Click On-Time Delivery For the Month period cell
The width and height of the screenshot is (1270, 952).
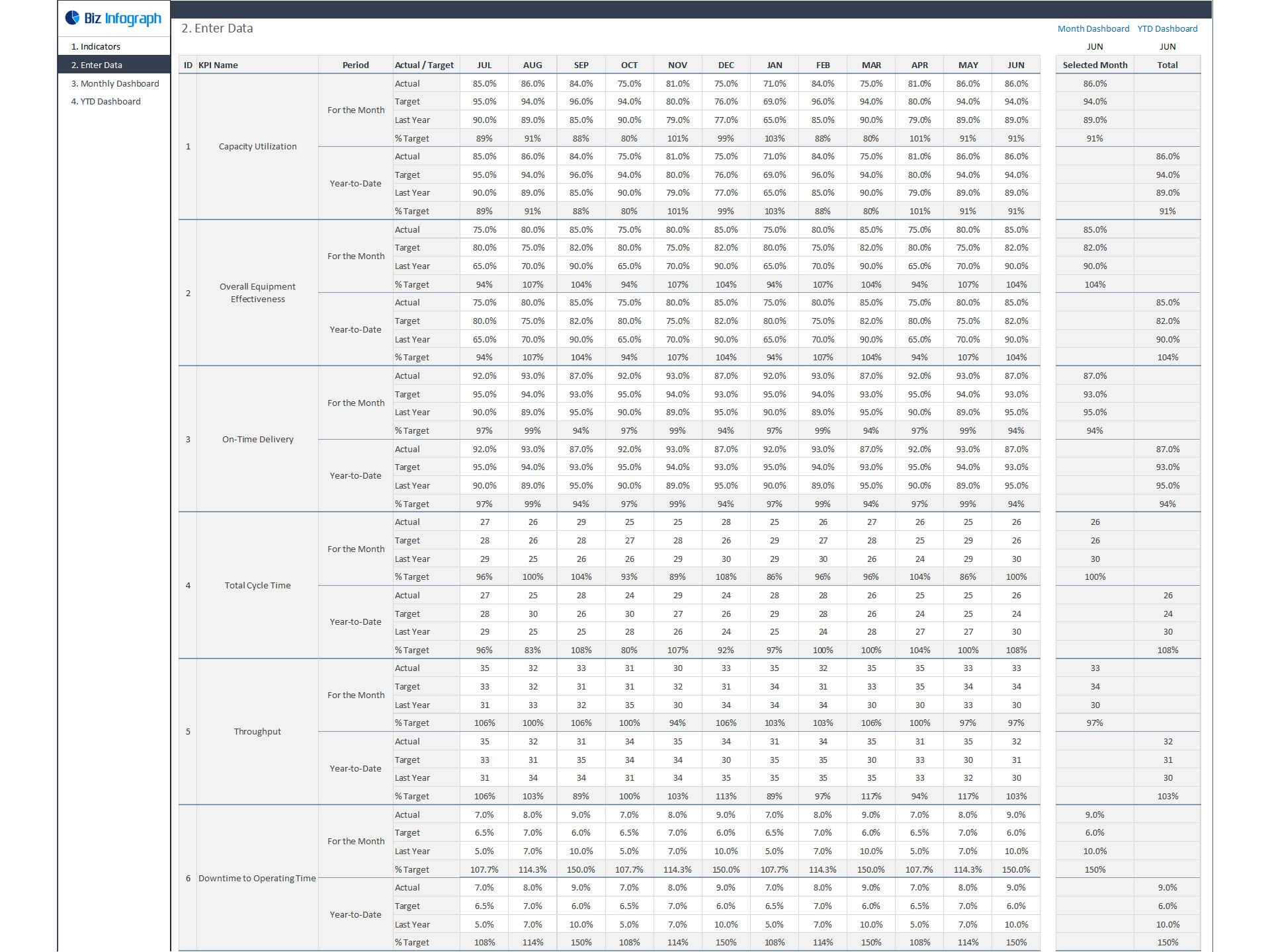(x=356, y=403)
